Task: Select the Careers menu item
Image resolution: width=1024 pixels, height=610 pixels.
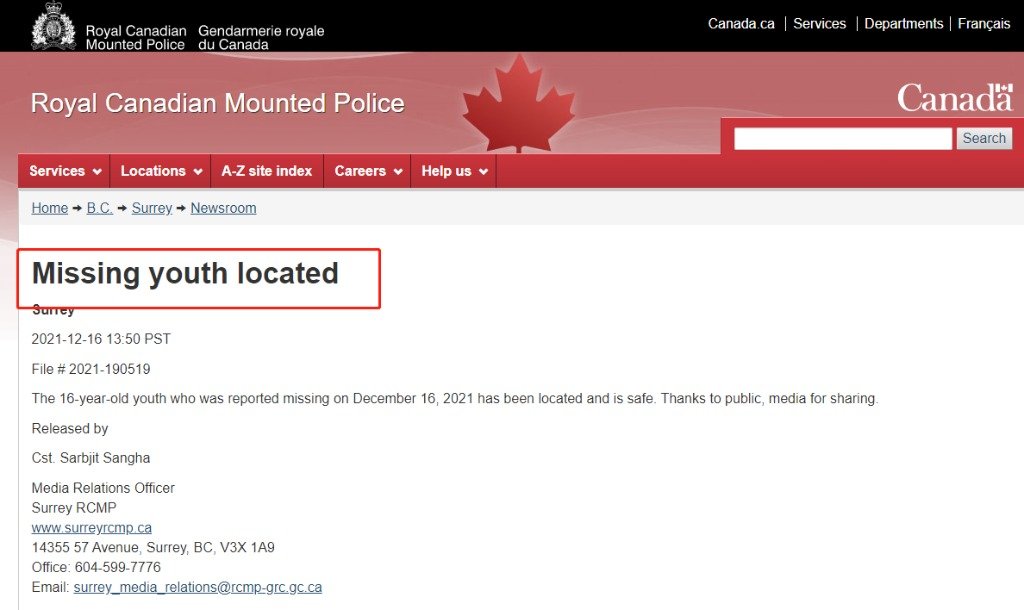Action: coord(368,171)
